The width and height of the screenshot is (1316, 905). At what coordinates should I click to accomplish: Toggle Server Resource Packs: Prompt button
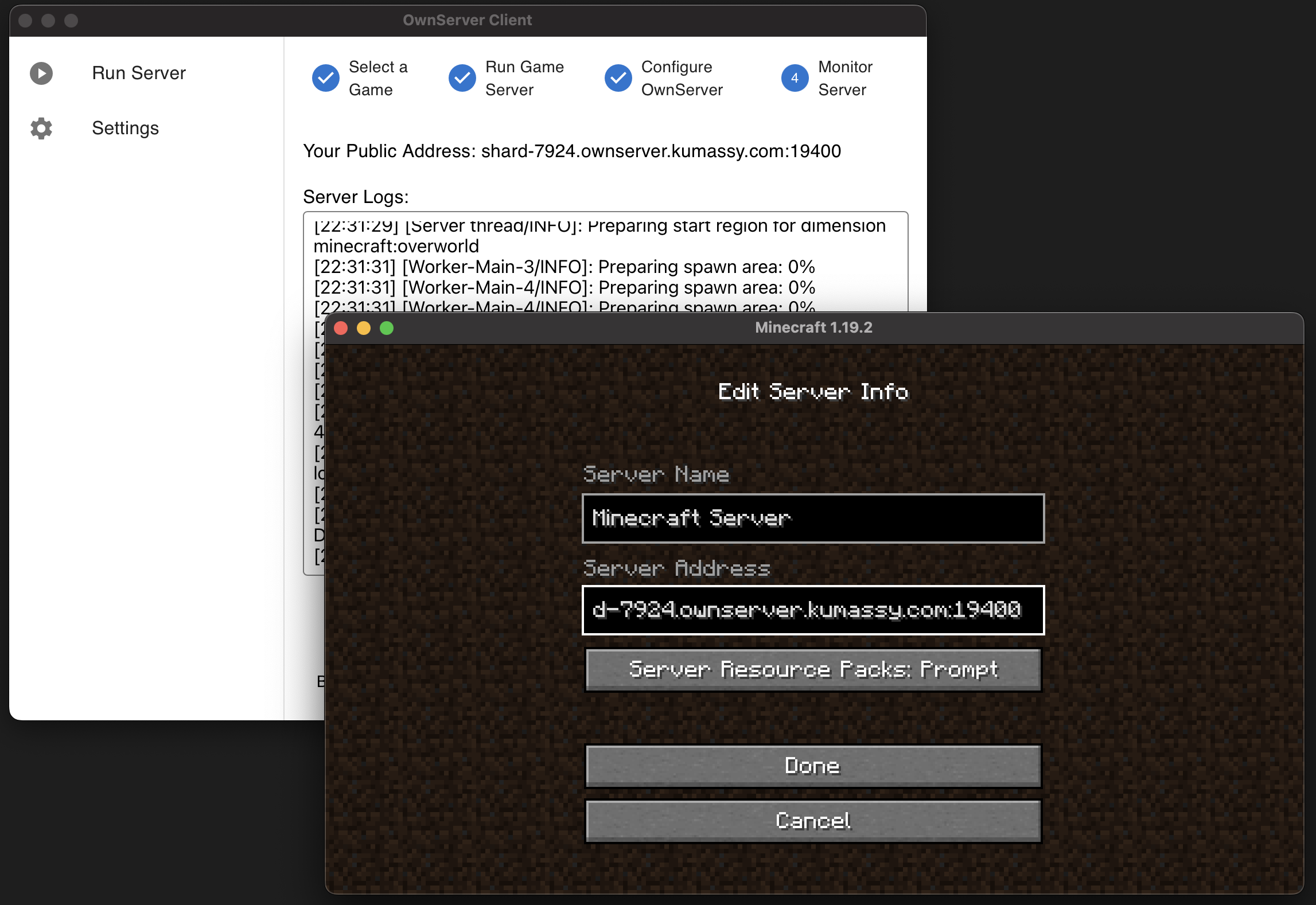[813, 669]
